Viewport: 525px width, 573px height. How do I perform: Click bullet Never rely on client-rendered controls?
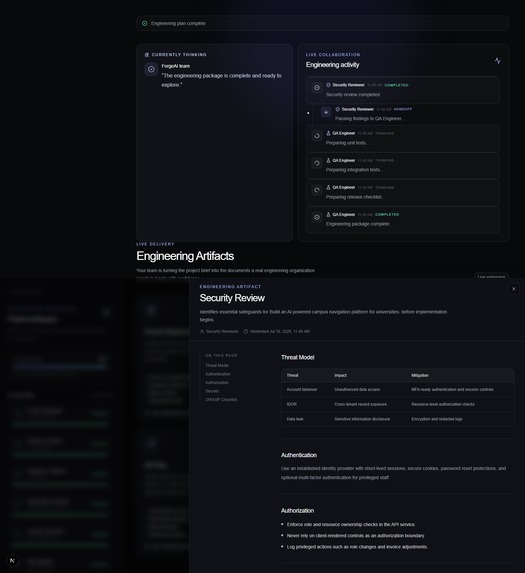(355, 536)
